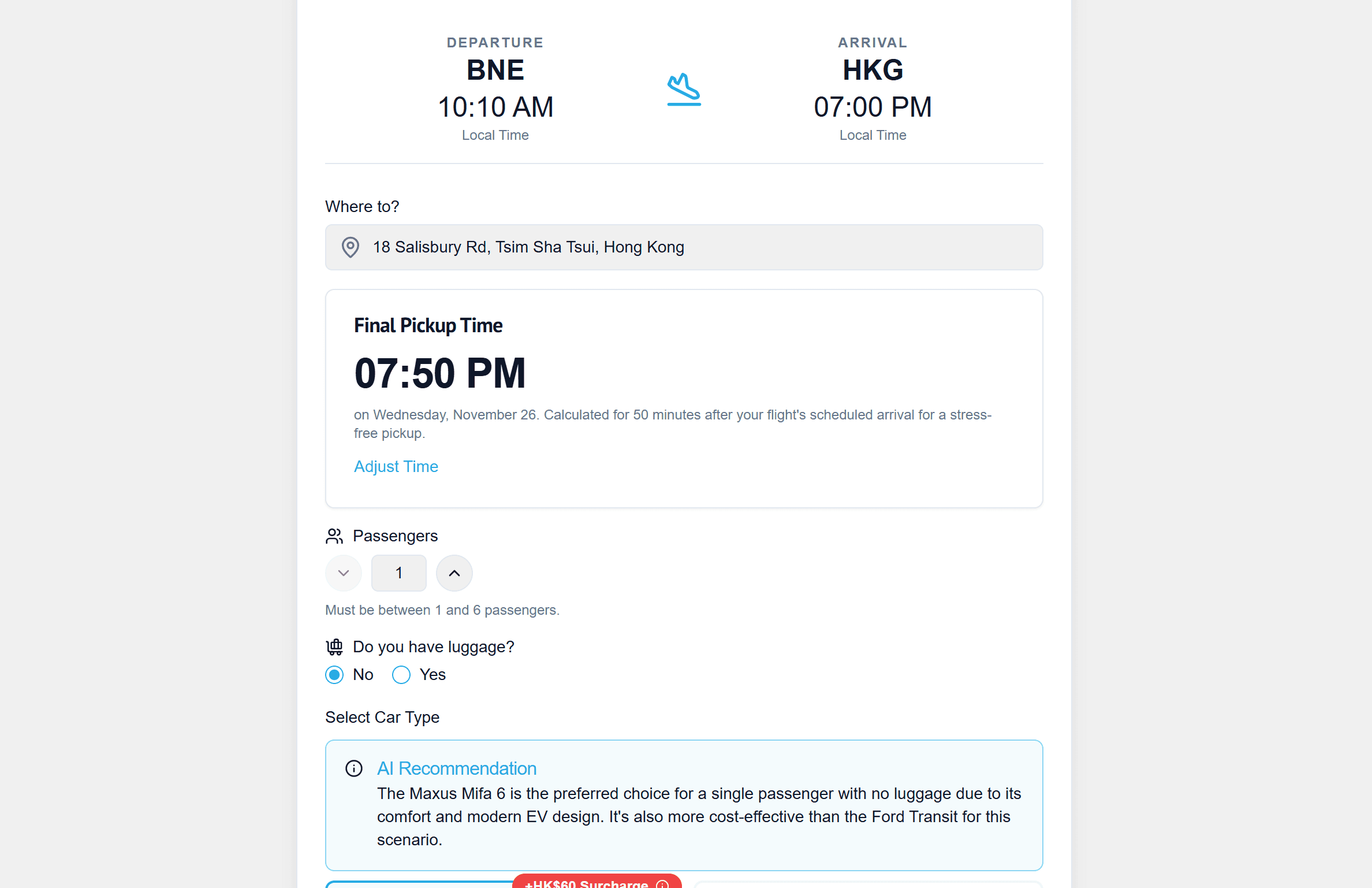Click the BNE departure airport code

pos(495,70)
